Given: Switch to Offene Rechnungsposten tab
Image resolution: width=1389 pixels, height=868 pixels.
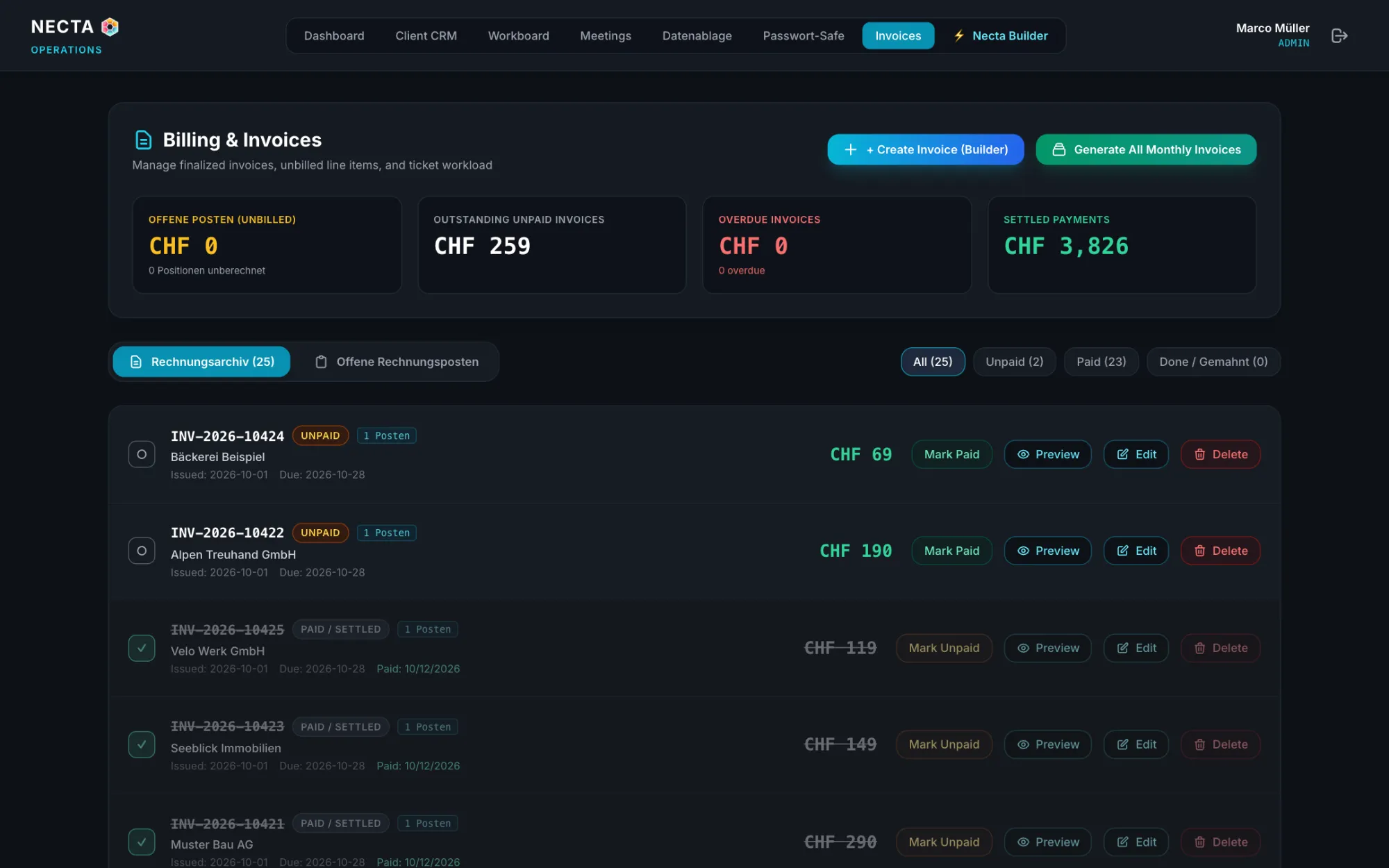Looking at the screenshot, I should [397, 362].
